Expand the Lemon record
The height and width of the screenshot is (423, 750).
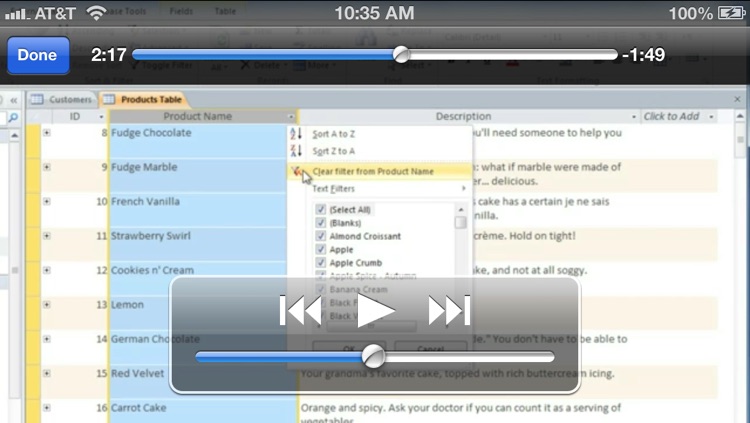(x=46, y=304)
